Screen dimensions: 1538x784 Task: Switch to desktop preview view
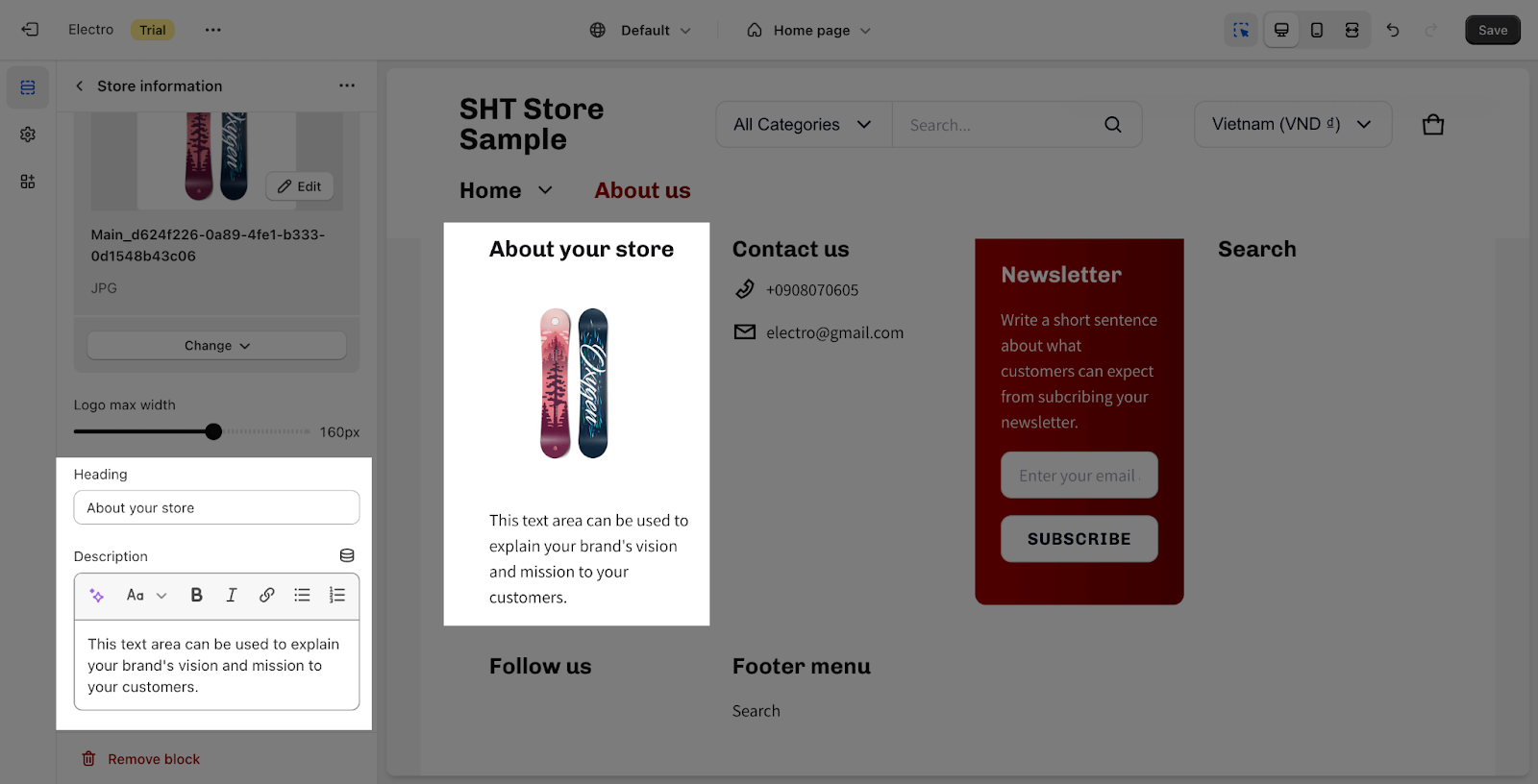pyautogui.click(x=1281, y=30)
